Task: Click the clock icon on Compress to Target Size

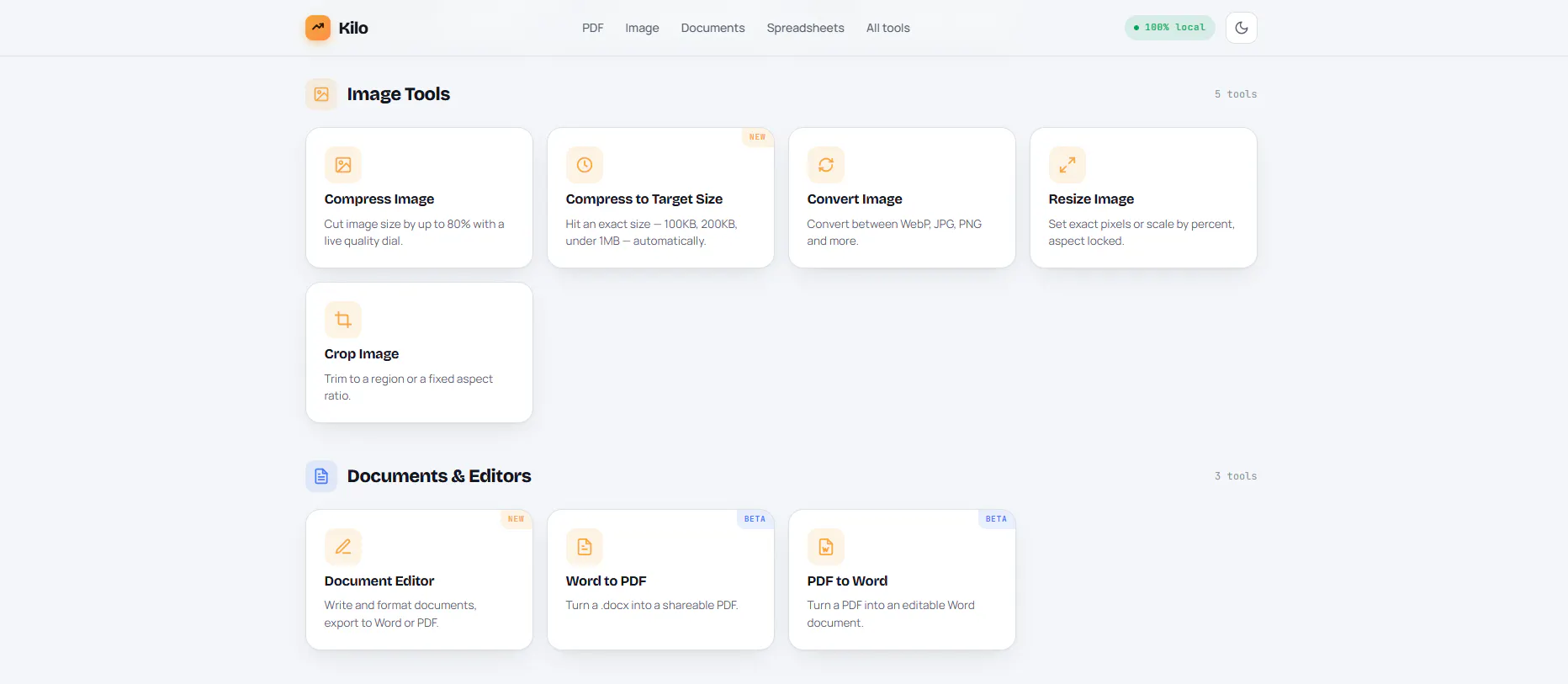Action: tap(585, 165)
